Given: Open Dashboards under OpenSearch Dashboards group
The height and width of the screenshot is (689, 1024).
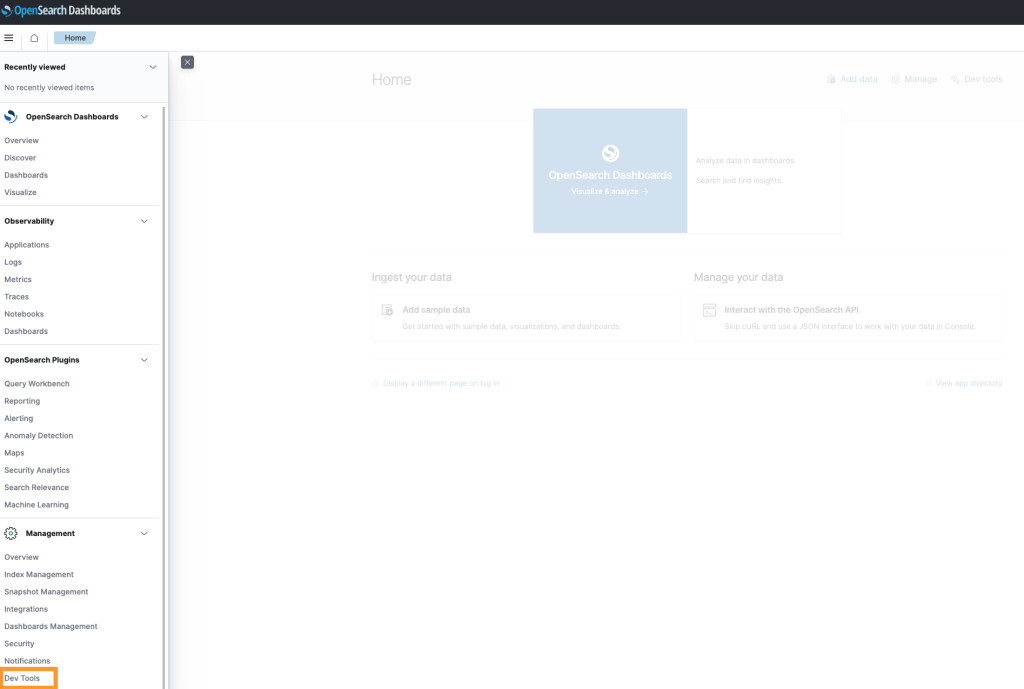Looking at the screenshot, I should click(x=26, y=175).
